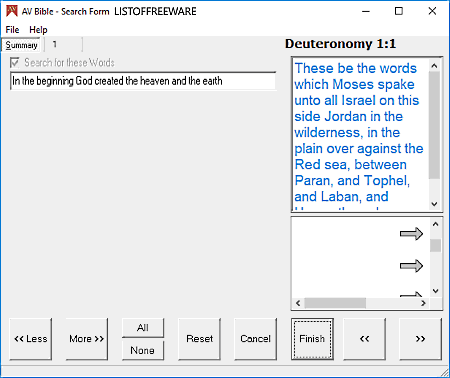Minimize the AV Bible window

tap(366, 11)
